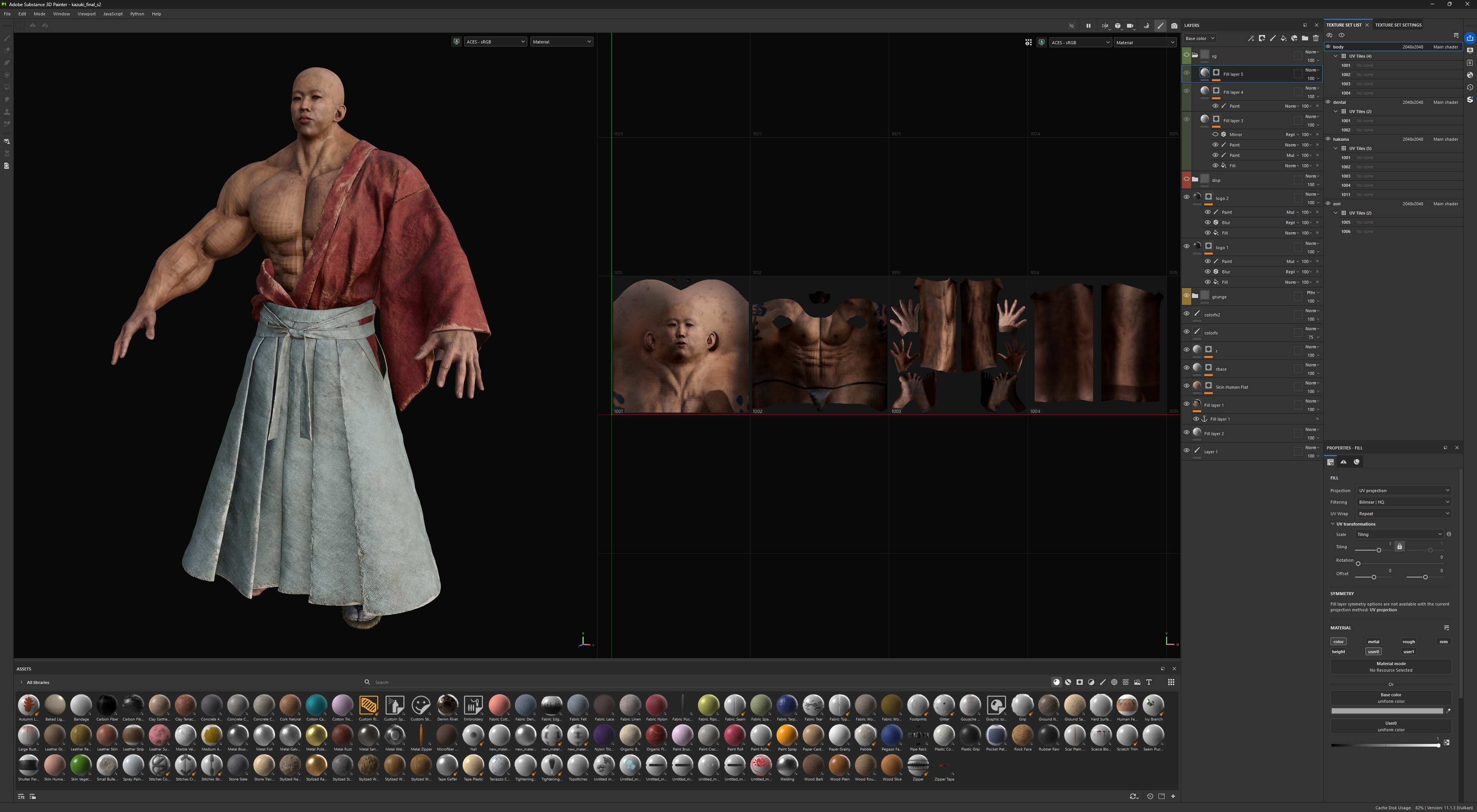Open the Viewport menu
Viewport: 1477px width, 812px height.
tap(87, 14)
